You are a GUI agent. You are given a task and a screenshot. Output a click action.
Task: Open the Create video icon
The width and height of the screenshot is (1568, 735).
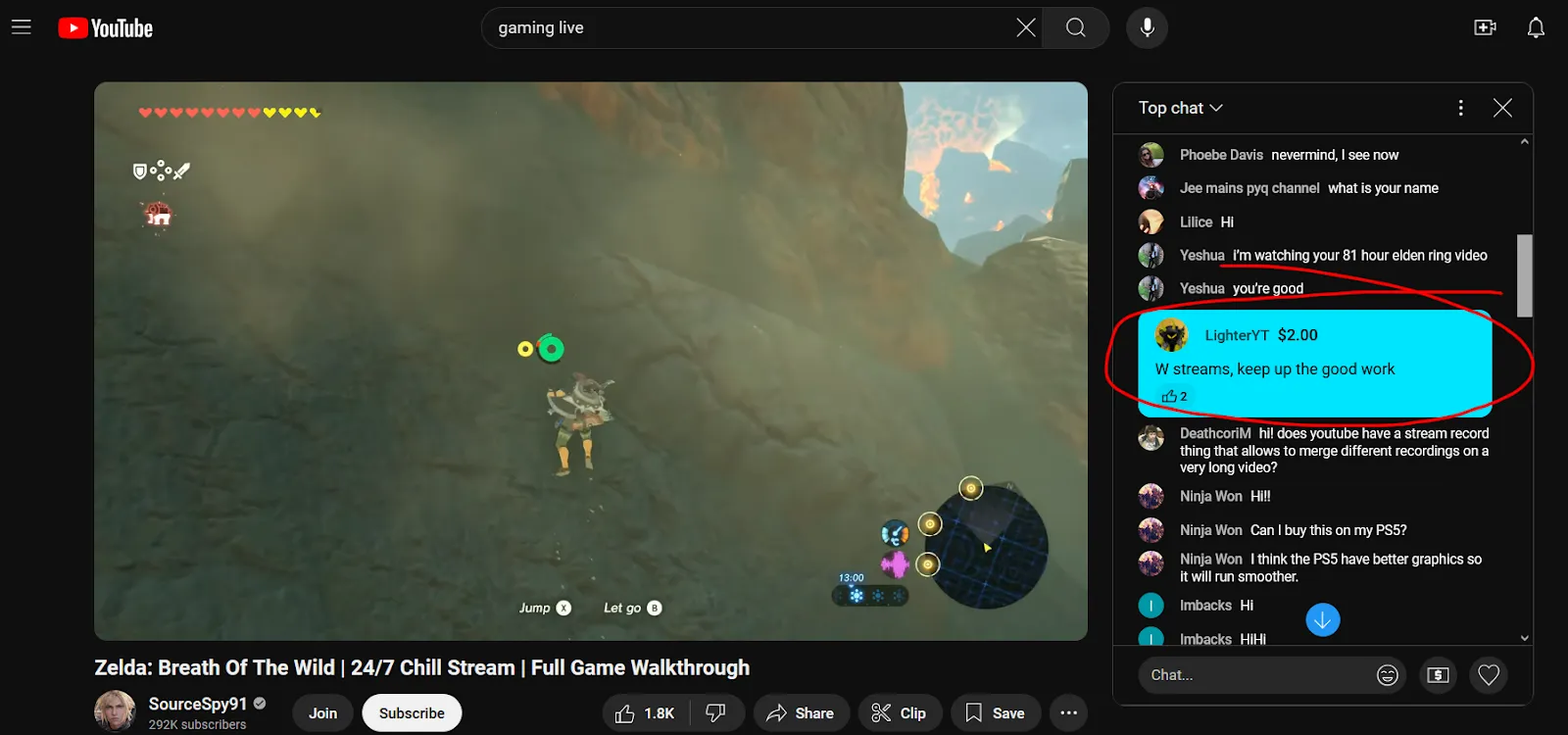[1485, 27]
